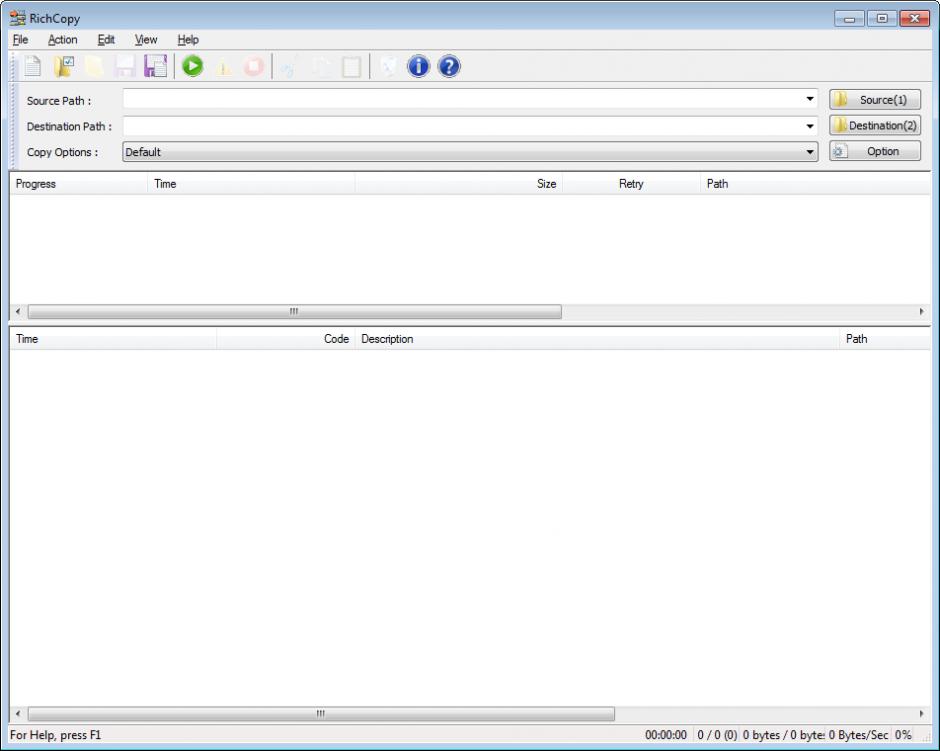
Task: Open the View menu
Action: [x=146, y=40]
